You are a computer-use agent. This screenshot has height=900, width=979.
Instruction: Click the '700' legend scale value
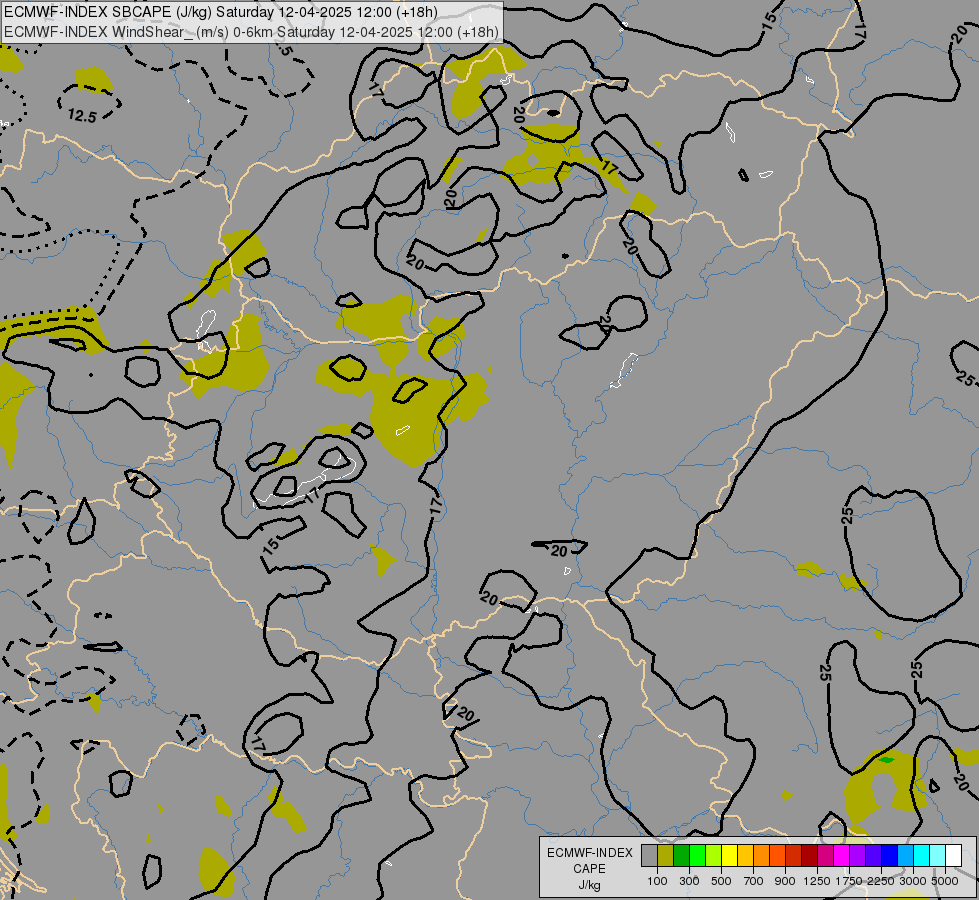tap(754, 881)
